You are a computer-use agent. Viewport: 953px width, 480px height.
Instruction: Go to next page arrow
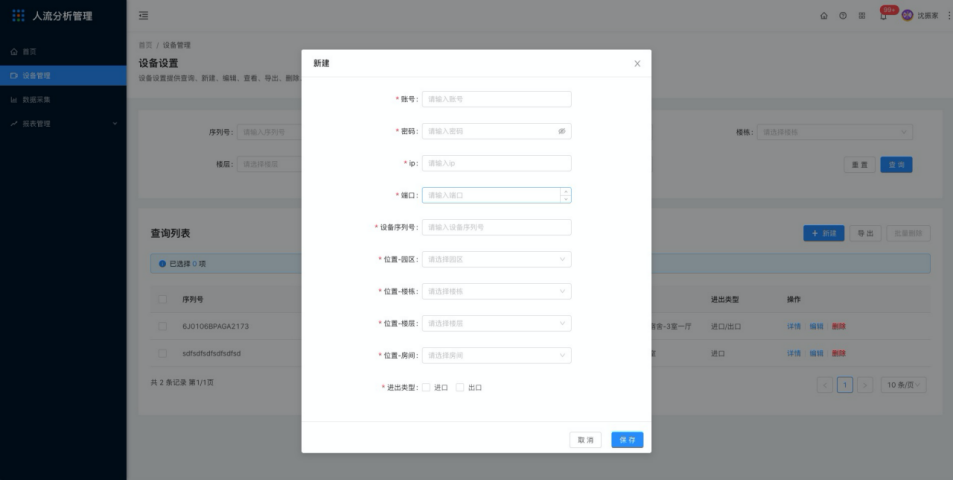click(x=865, y=385)
